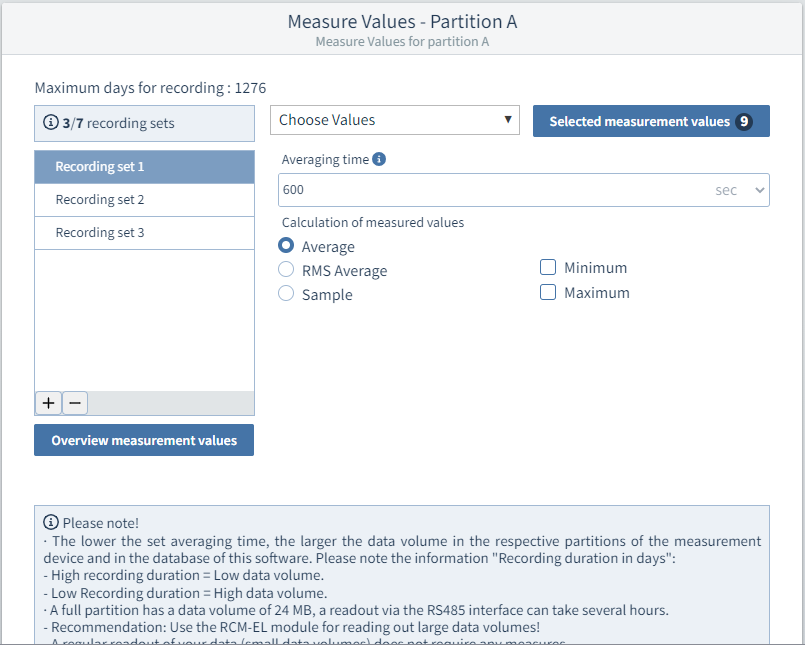Add a new recording set with plus button
This screenshot has height=645, width=805.
(48, 403)
